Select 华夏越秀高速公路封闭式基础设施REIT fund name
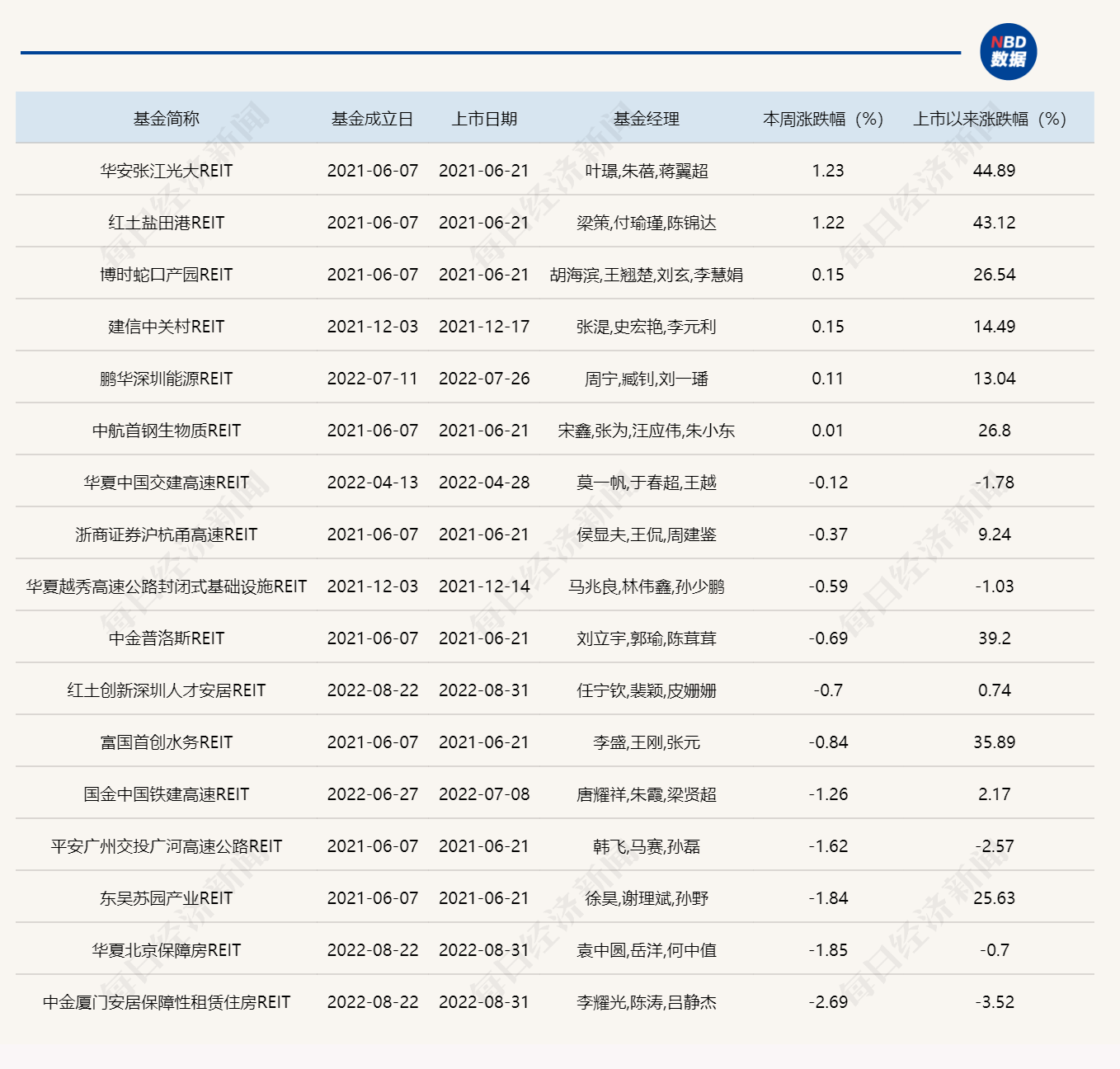This screenshot has height=1069, width=1120. coord(167,586)
